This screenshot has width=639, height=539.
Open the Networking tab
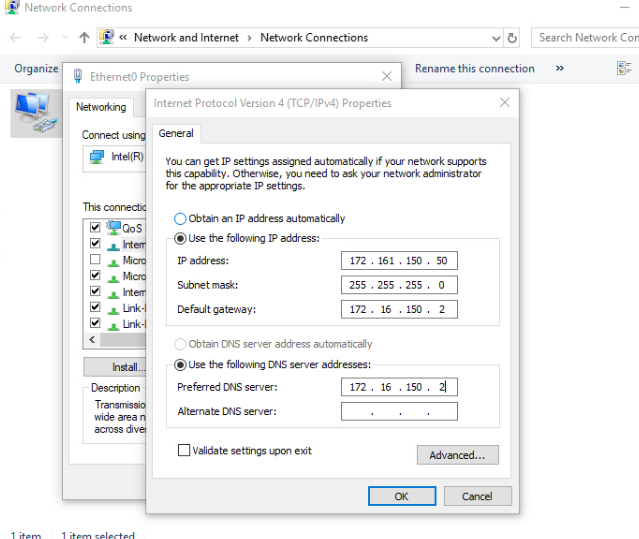click(101, 107)
